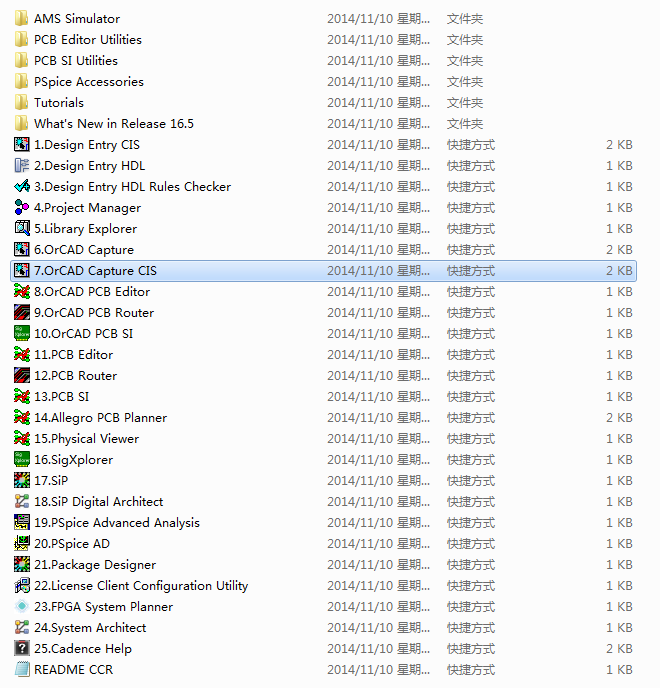Click the type cell of README CCR row
This screenshot has height=688, width=660.
click(x=471, y=670)
